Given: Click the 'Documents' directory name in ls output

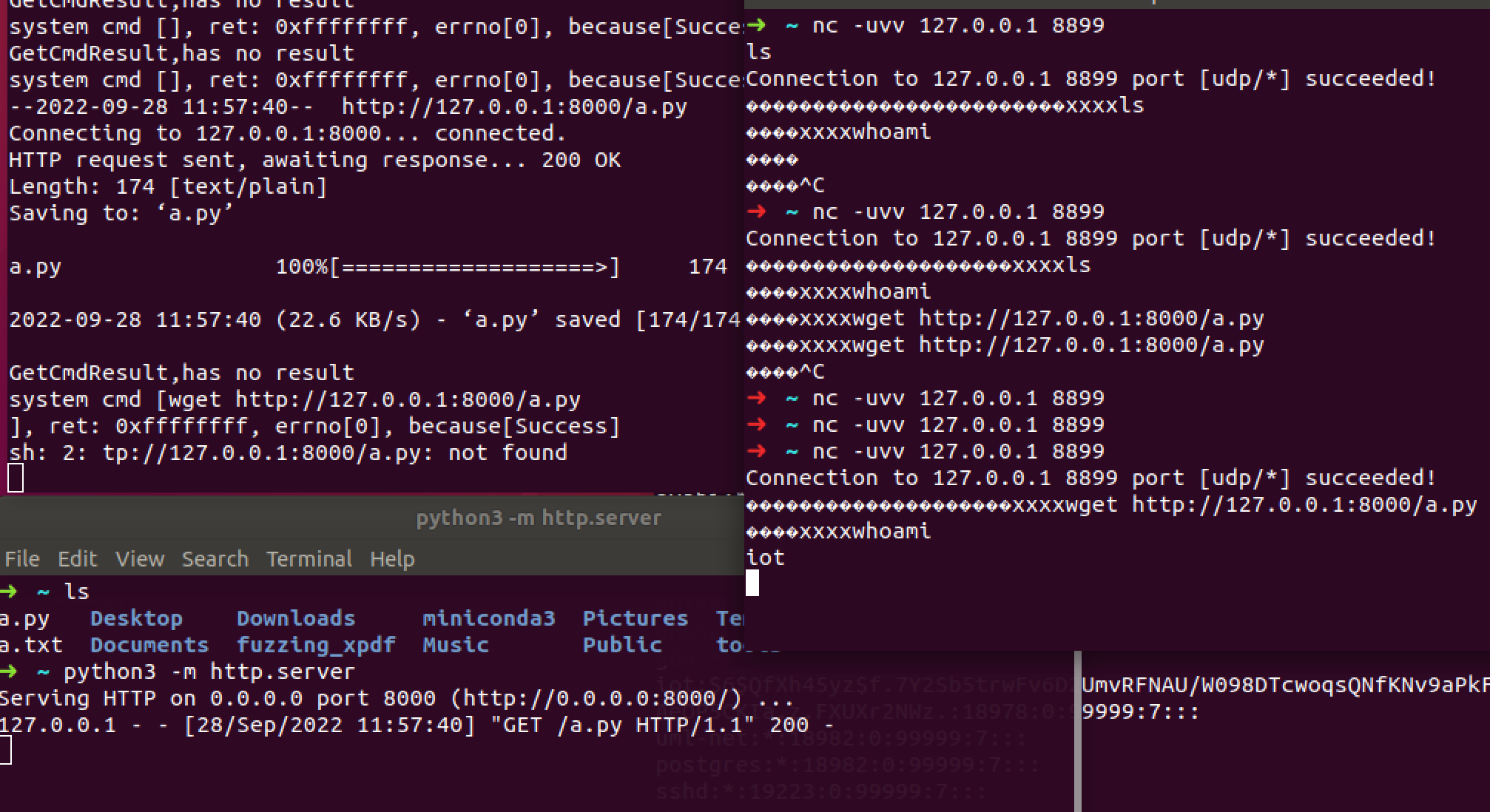Looking at the screenshot, I should (149, 645).
